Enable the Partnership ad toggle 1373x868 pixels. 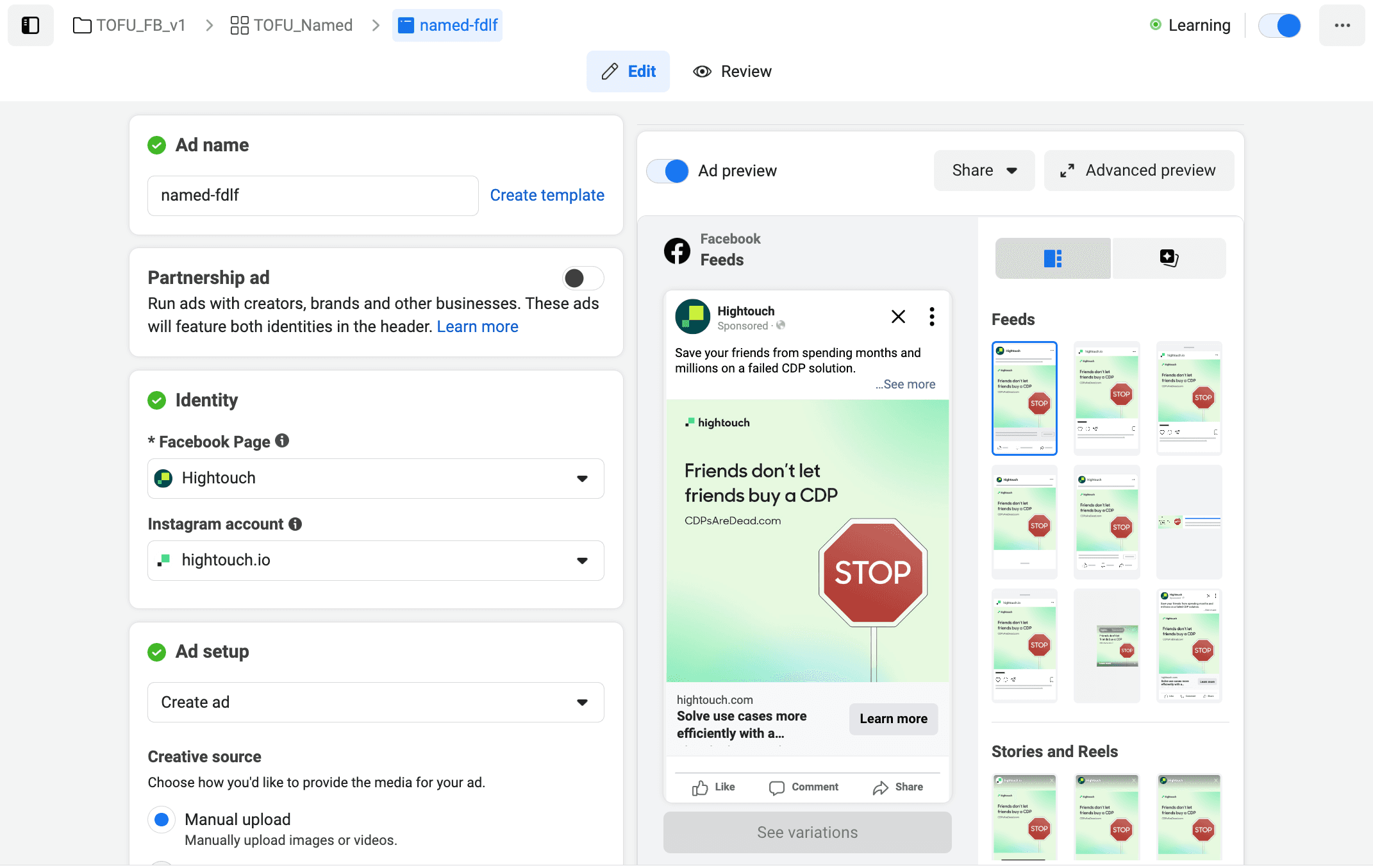coord(582,278)
